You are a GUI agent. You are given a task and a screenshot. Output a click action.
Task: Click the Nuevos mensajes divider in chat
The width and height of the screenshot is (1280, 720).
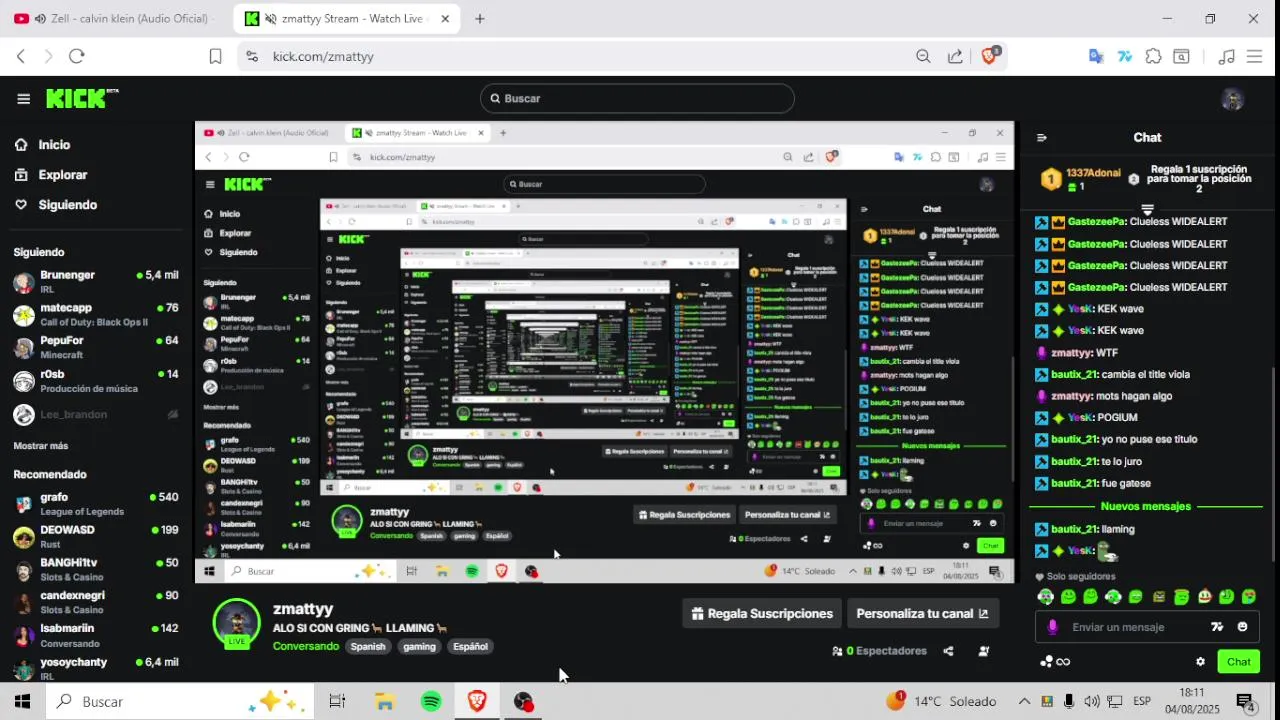tap(1145, 506)
